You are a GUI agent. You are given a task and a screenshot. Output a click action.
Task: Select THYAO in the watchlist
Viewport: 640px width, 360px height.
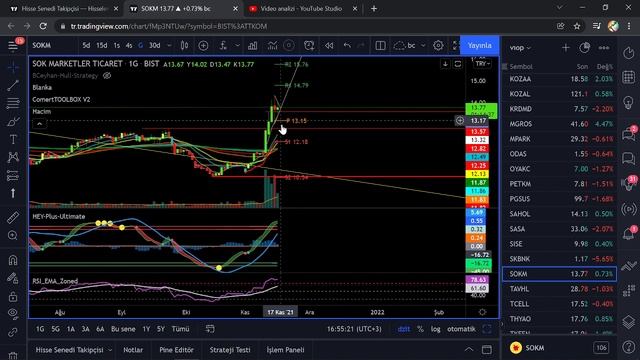(x=560, y=319)
